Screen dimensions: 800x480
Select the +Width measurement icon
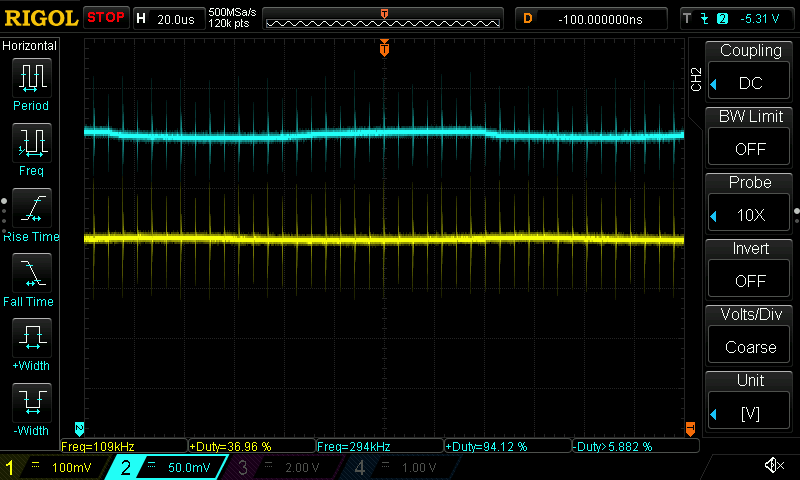point(31,344)
